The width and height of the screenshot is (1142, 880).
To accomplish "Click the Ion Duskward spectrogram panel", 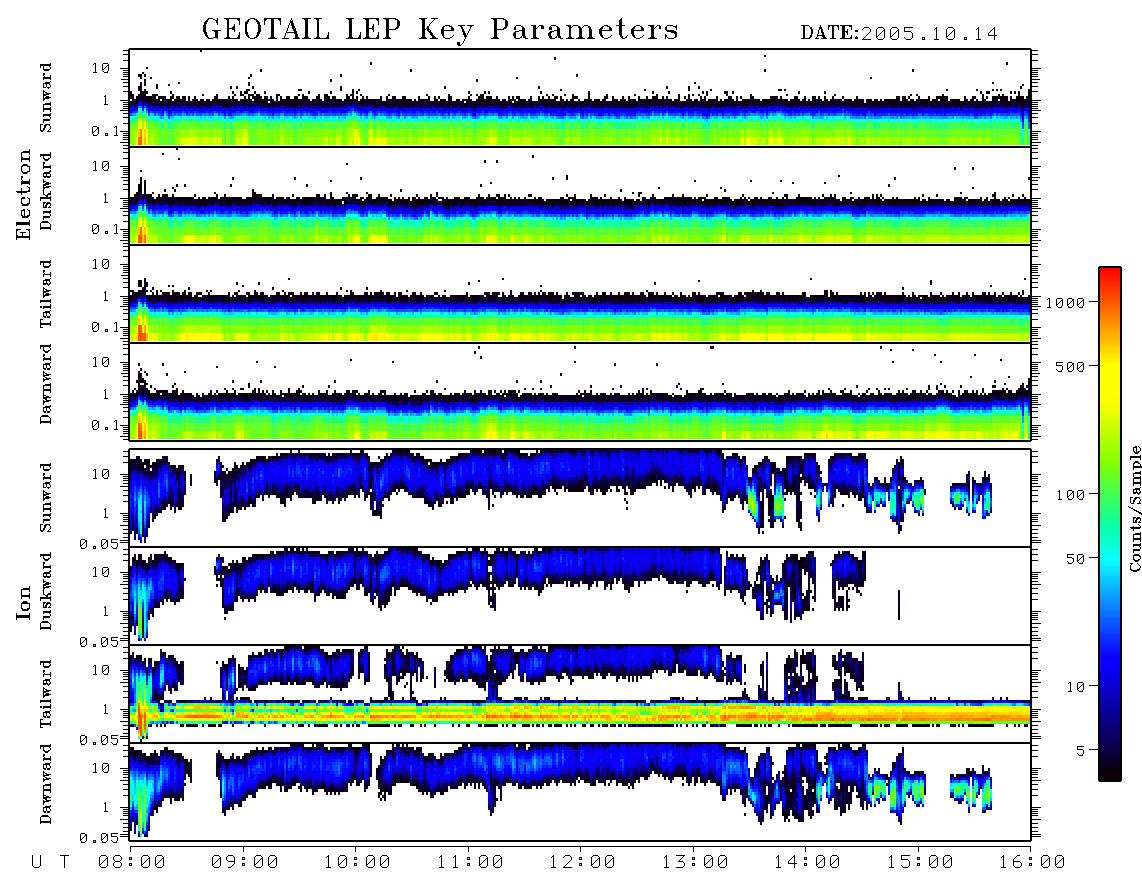I will pos(580,596).
